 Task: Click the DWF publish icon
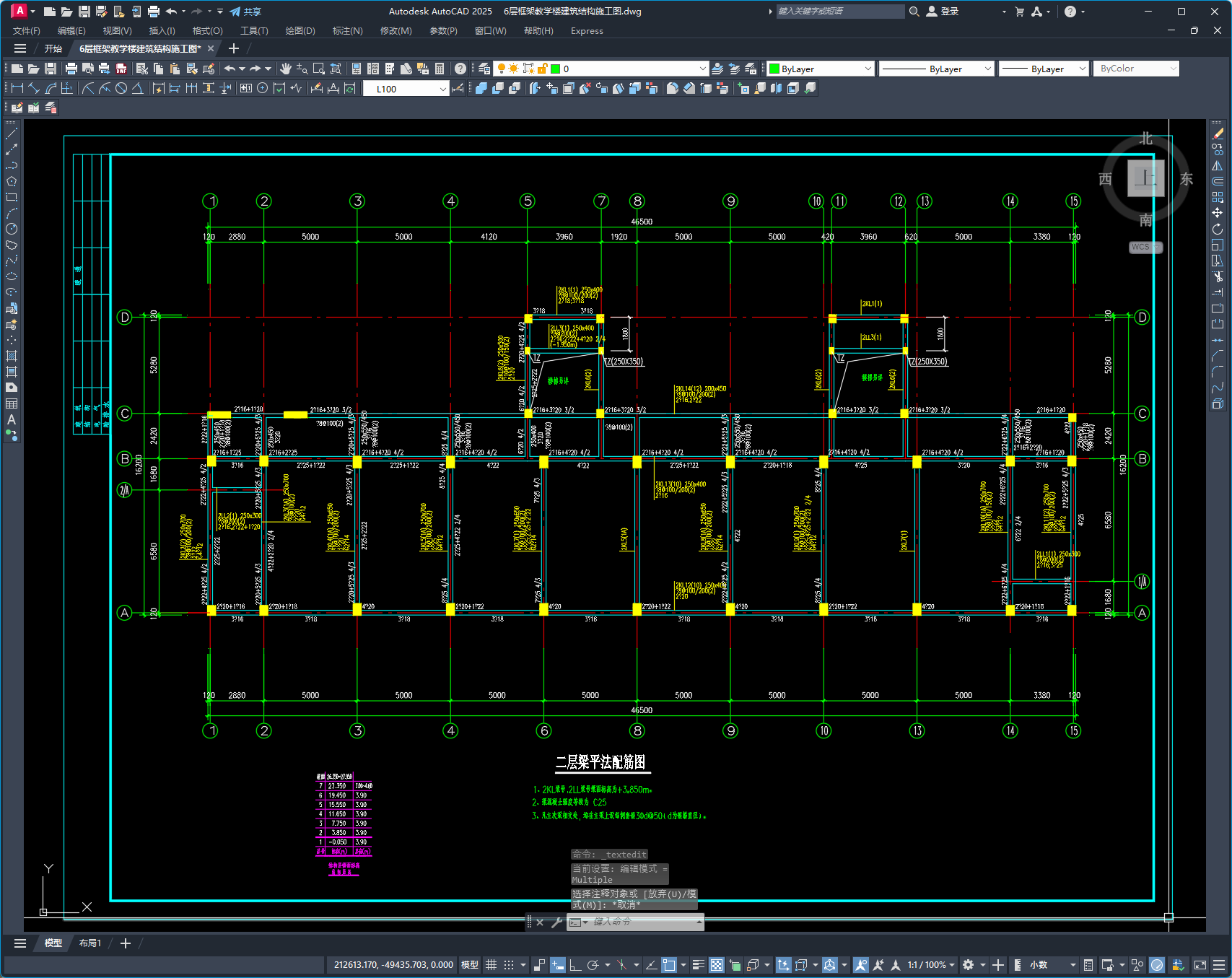[121, 69]
